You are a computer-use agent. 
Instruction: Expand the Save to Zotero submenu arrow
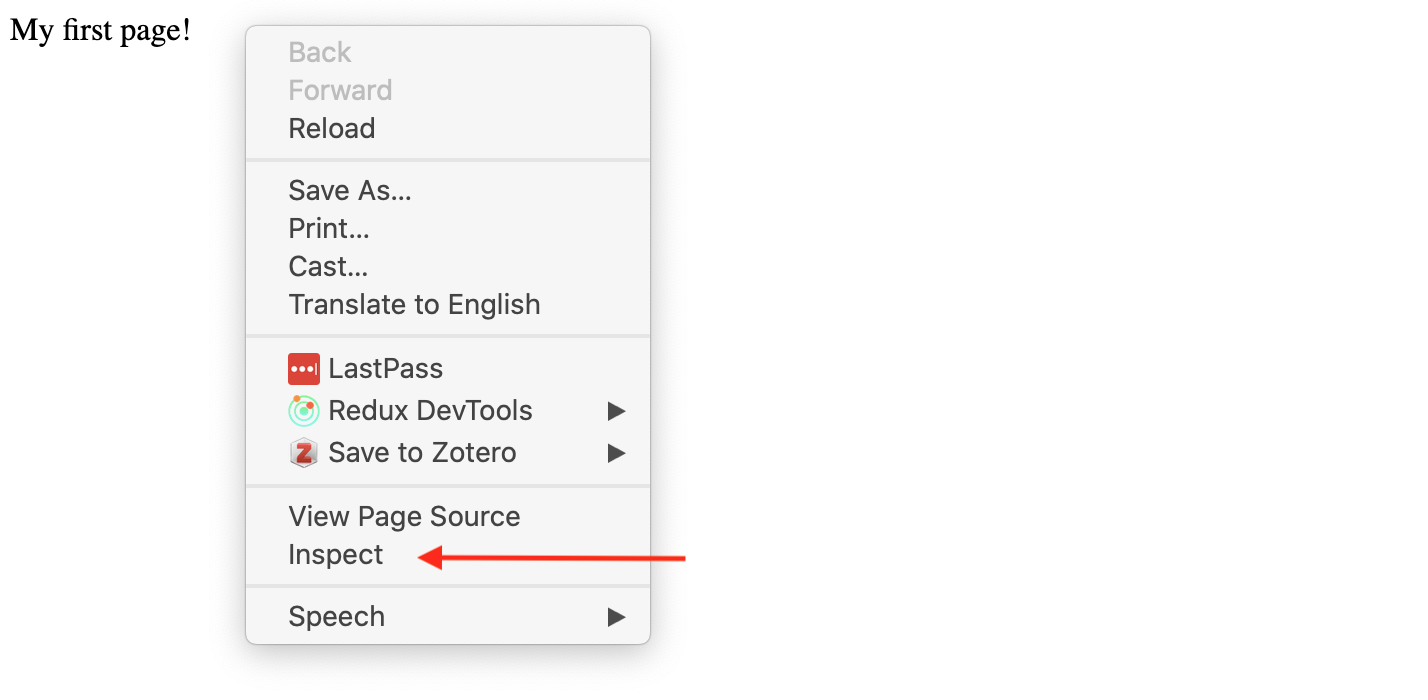point(616,453)
